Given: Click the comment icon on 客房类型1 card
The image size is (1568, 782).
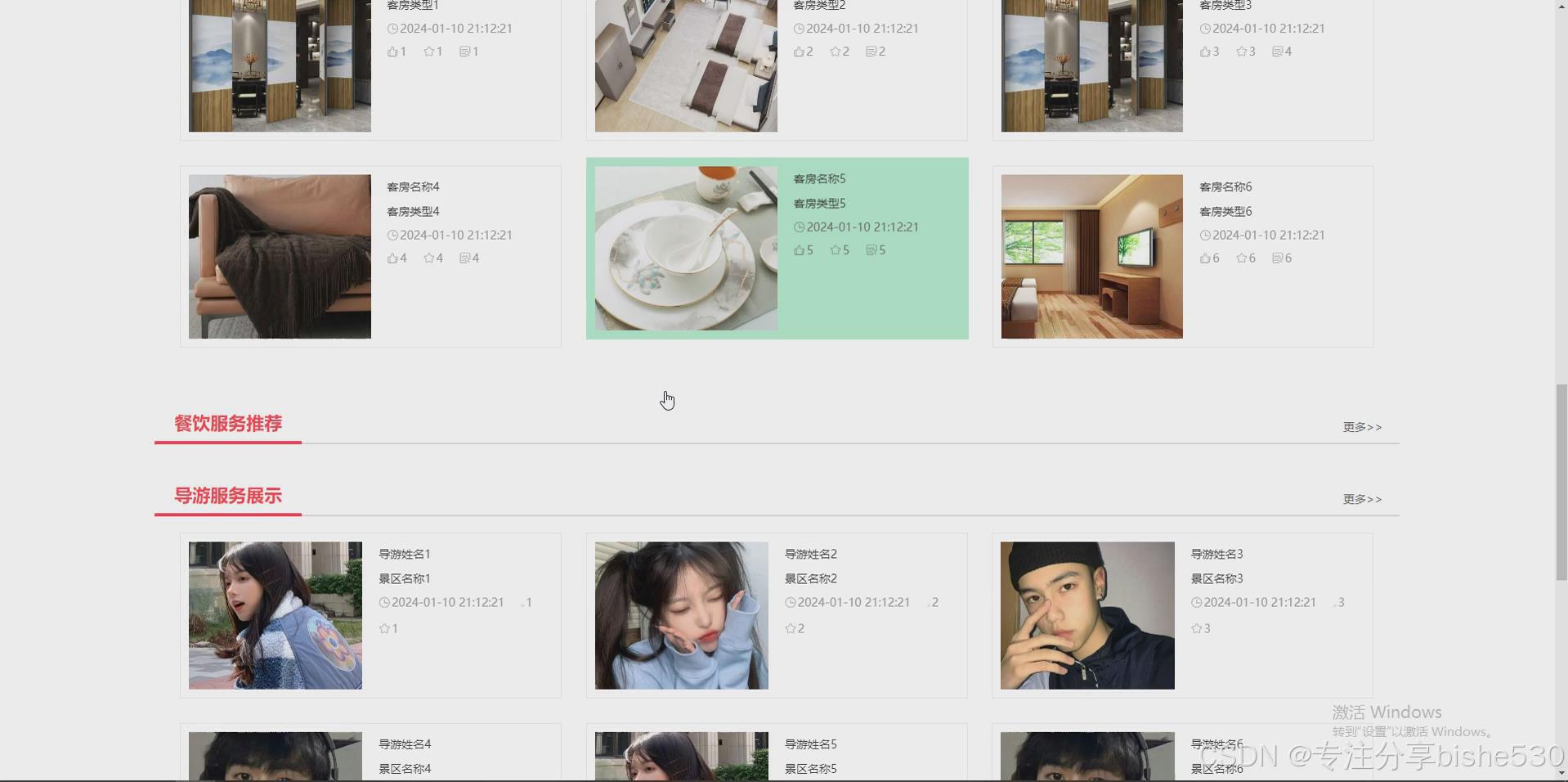Looking at the screenshot, I should pyautogui.click(x=464, y=52).
